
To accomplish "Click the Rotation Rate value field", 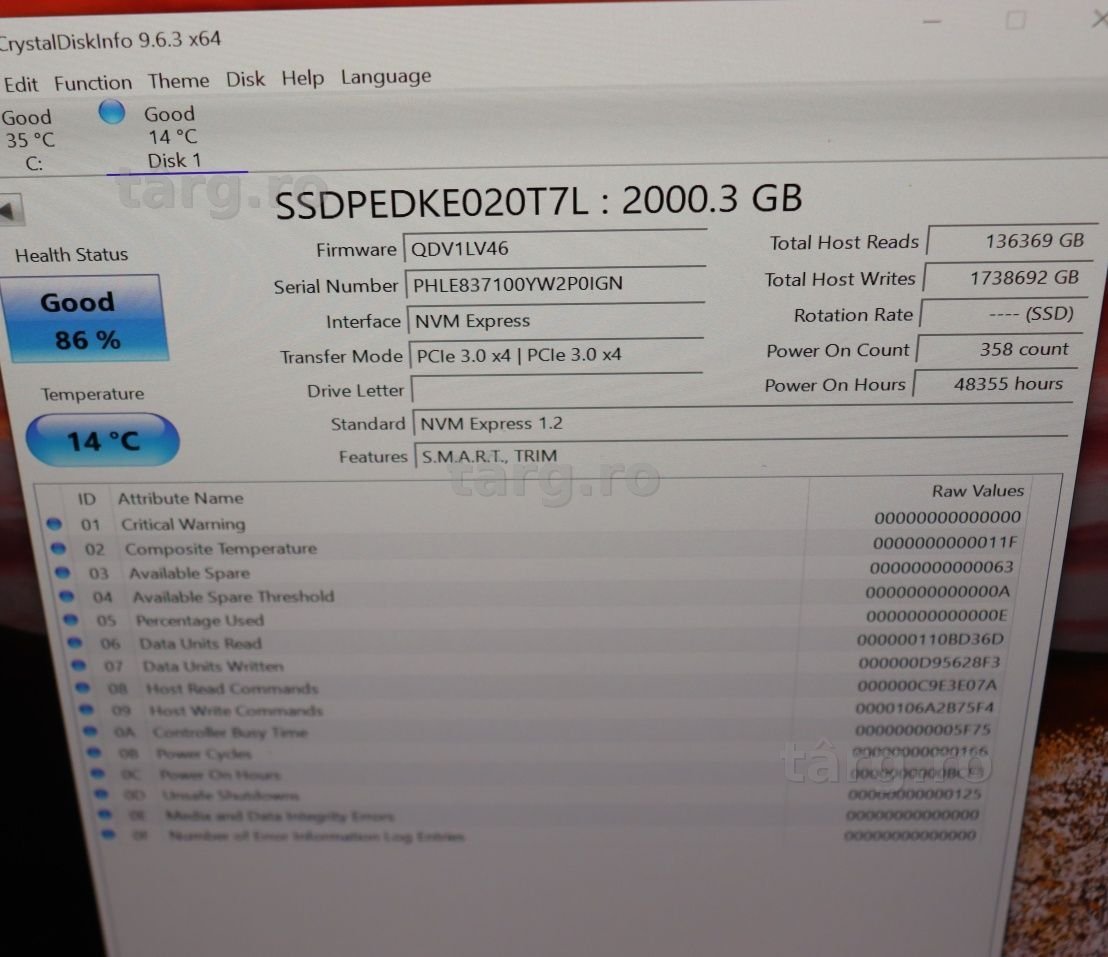I will [1001, 314].
